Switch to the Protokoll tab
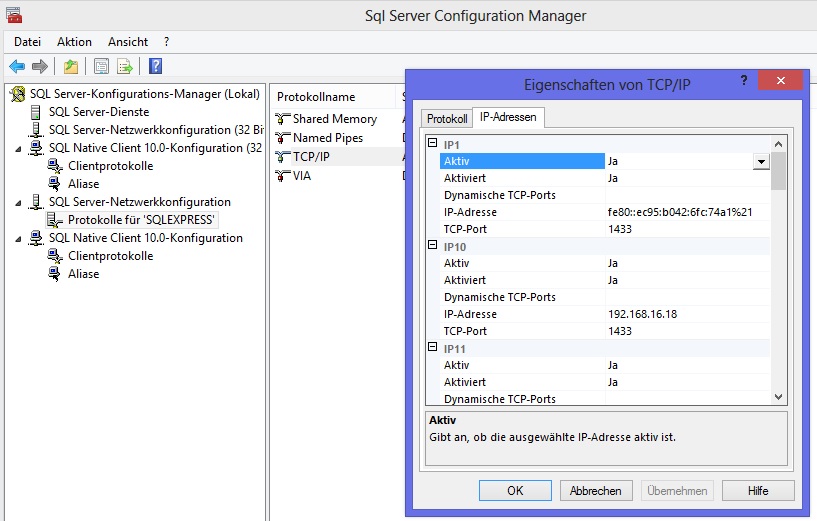 [447, 119]
